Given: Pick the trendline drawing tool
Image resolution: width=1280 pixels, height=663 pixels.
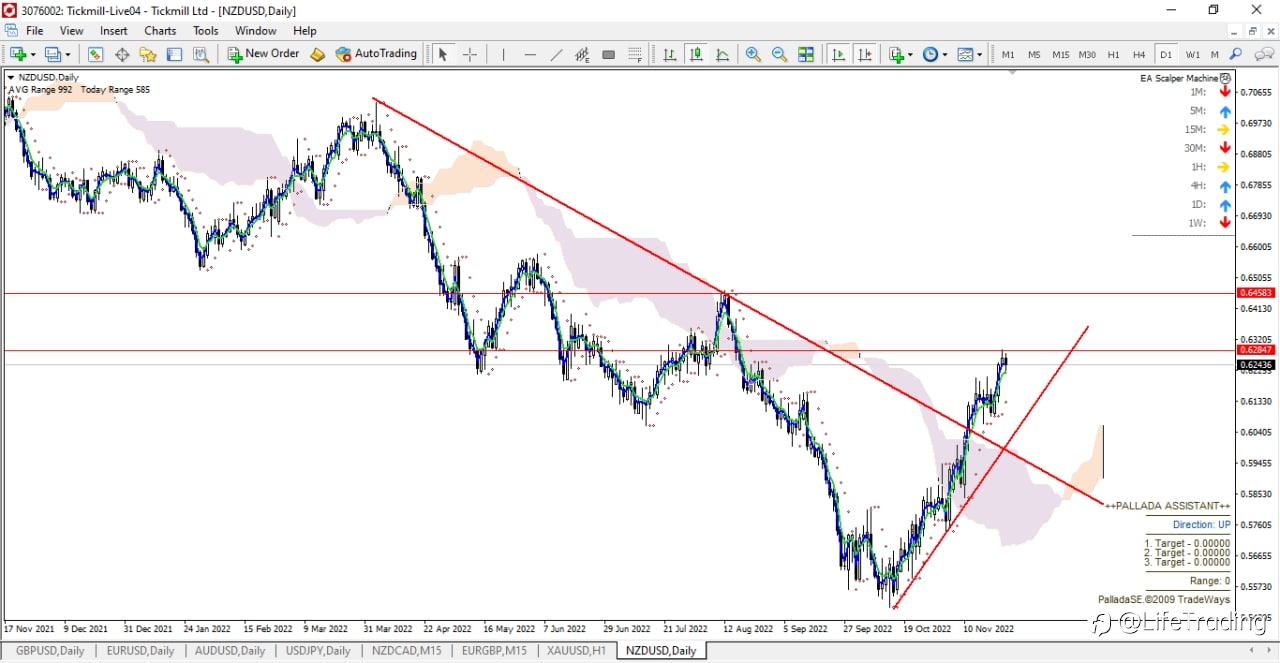Looking at the screenshot, I should (x=556, y=54).
